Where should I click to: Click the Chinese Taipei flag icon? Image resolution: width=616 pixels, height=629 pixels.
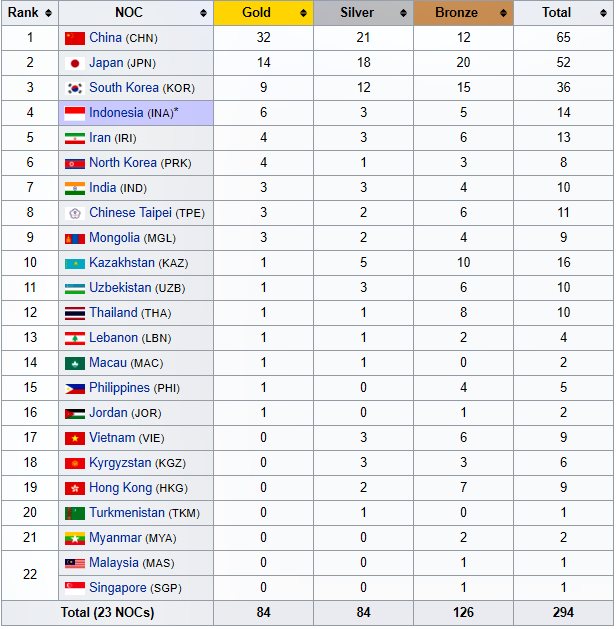(x=75, y=213)
